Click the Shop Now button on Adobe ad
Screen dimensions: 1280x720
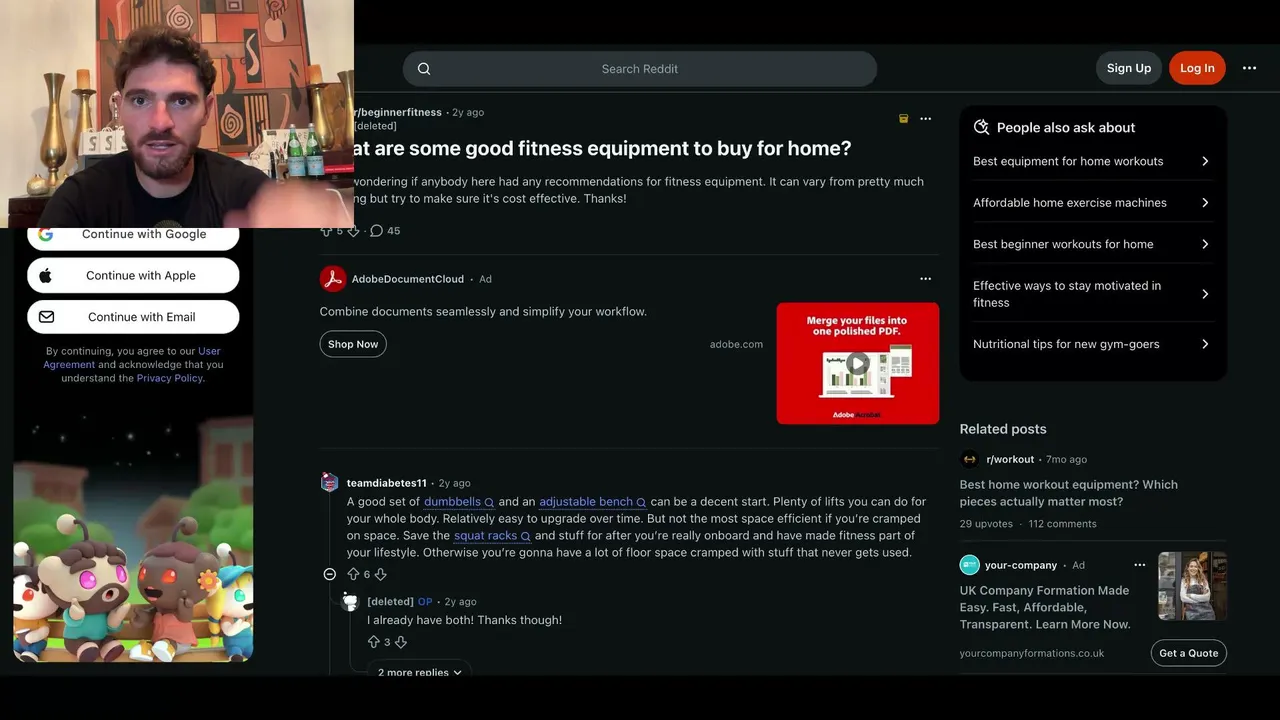(x=353, y=344)
